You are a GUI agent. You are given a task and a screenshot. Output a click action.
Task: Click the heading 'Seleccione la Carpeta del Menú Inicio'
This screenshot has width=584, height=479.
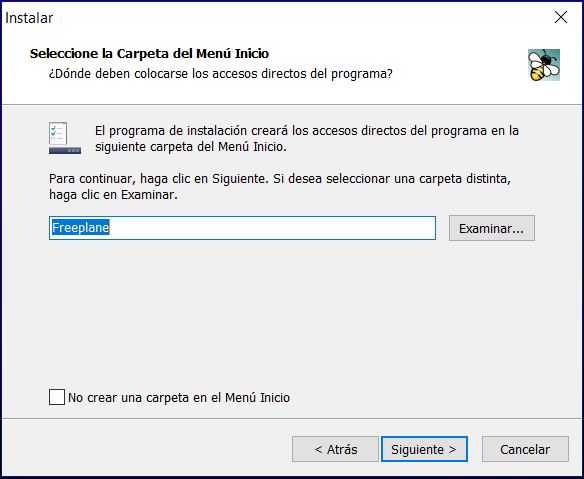[149, 54]
